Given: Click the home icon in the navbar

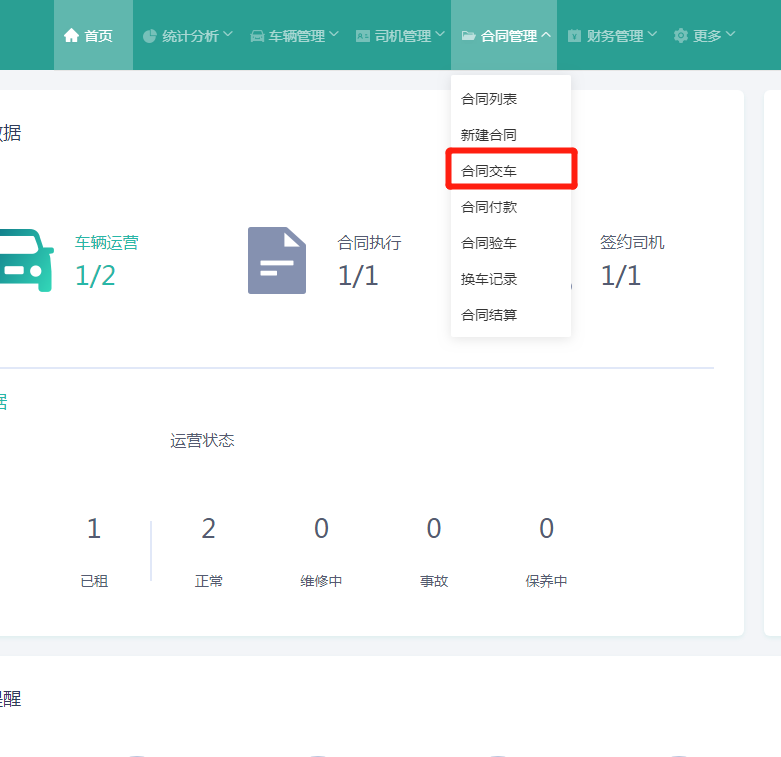Looking at the screenshot, I should click(71, 36).
